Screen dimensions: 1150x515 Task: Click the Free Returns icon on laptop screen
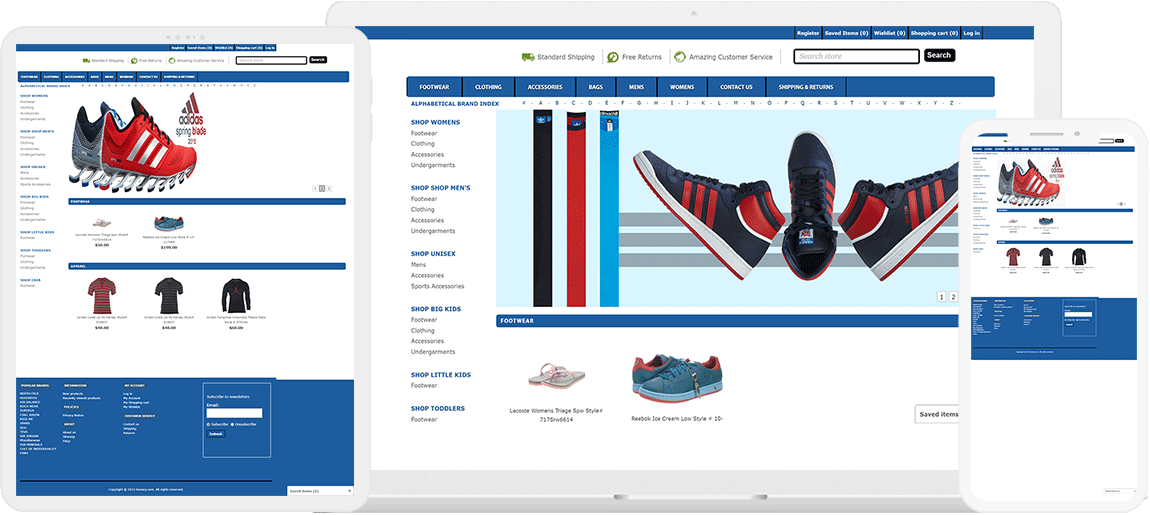612,57
